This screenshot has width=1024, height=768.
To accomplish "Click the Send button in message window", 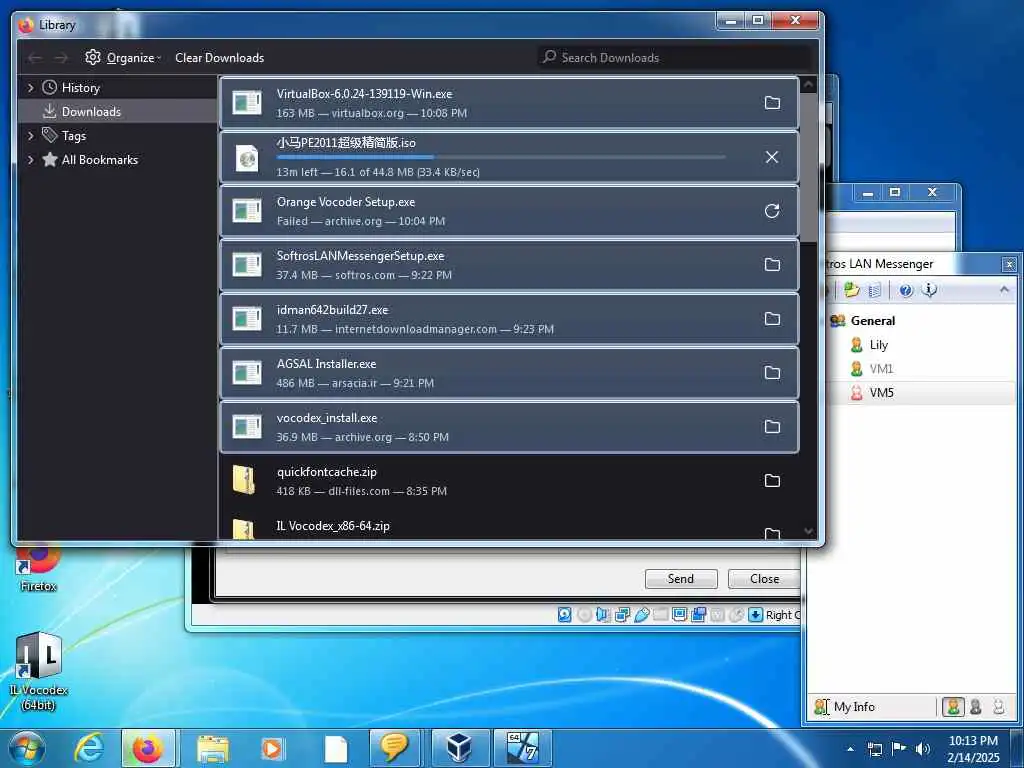I will [680, 579].
